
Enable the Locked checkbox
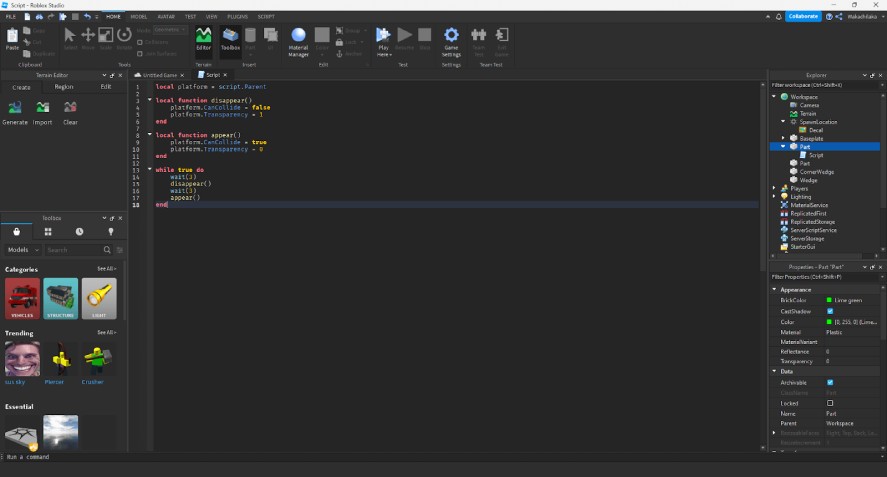coord(830,403)
